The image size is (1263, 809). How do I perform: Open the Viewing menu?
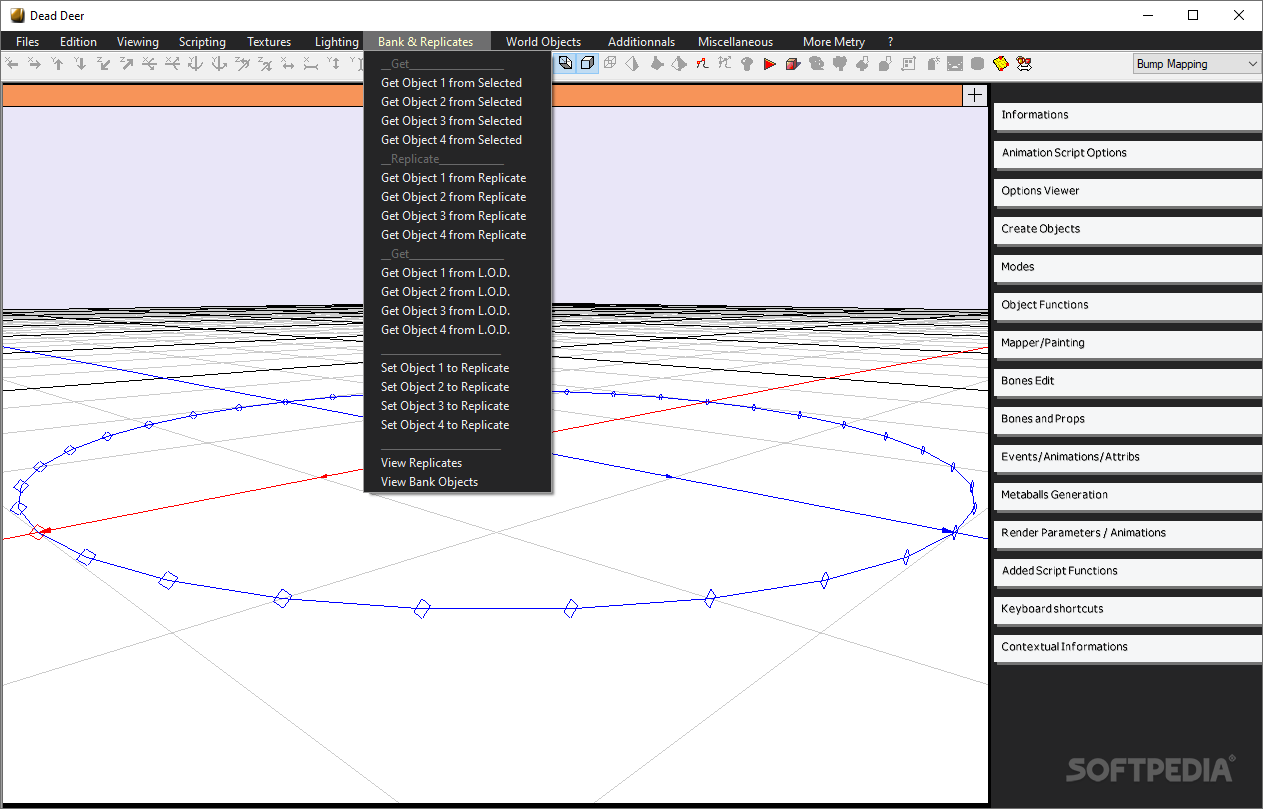click(137, 42)
